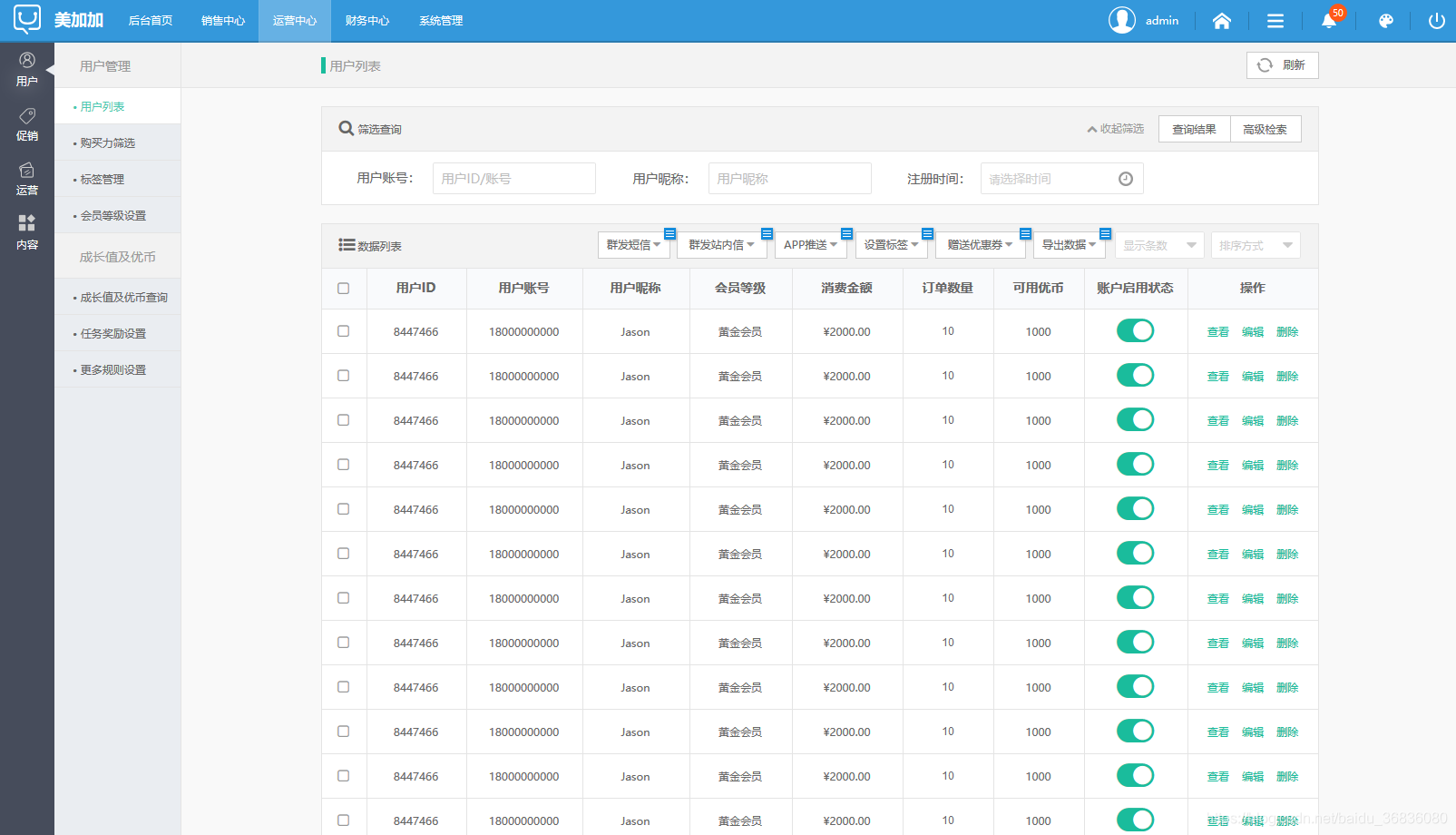
Task: Switch to 财务中心 top menu
Action: [x=366, y=21]
